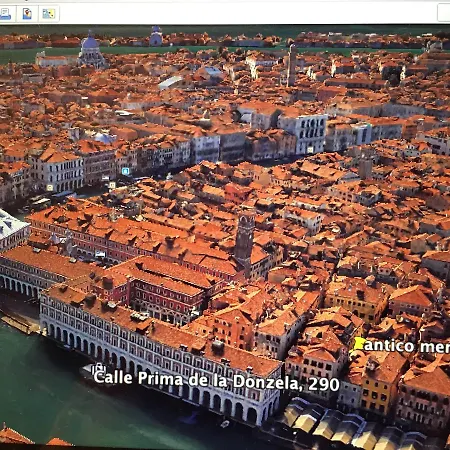This screenshot has width=450, height=450.
Task: Click the Save Image toolbar icon
Action: click(27, 14)
